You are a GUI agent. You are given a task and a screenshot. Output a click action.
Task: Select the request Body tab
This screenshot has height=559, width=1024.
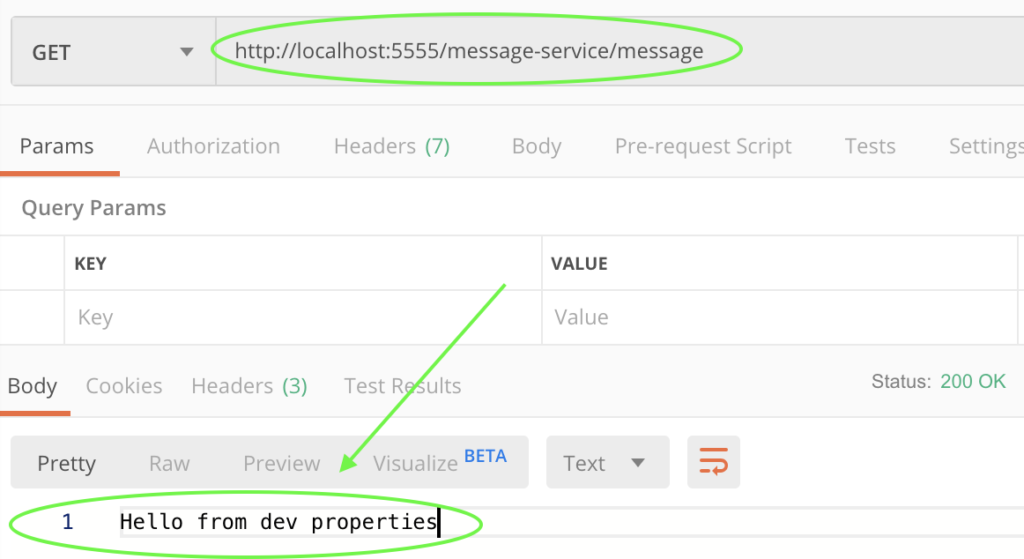click(536, 146)
